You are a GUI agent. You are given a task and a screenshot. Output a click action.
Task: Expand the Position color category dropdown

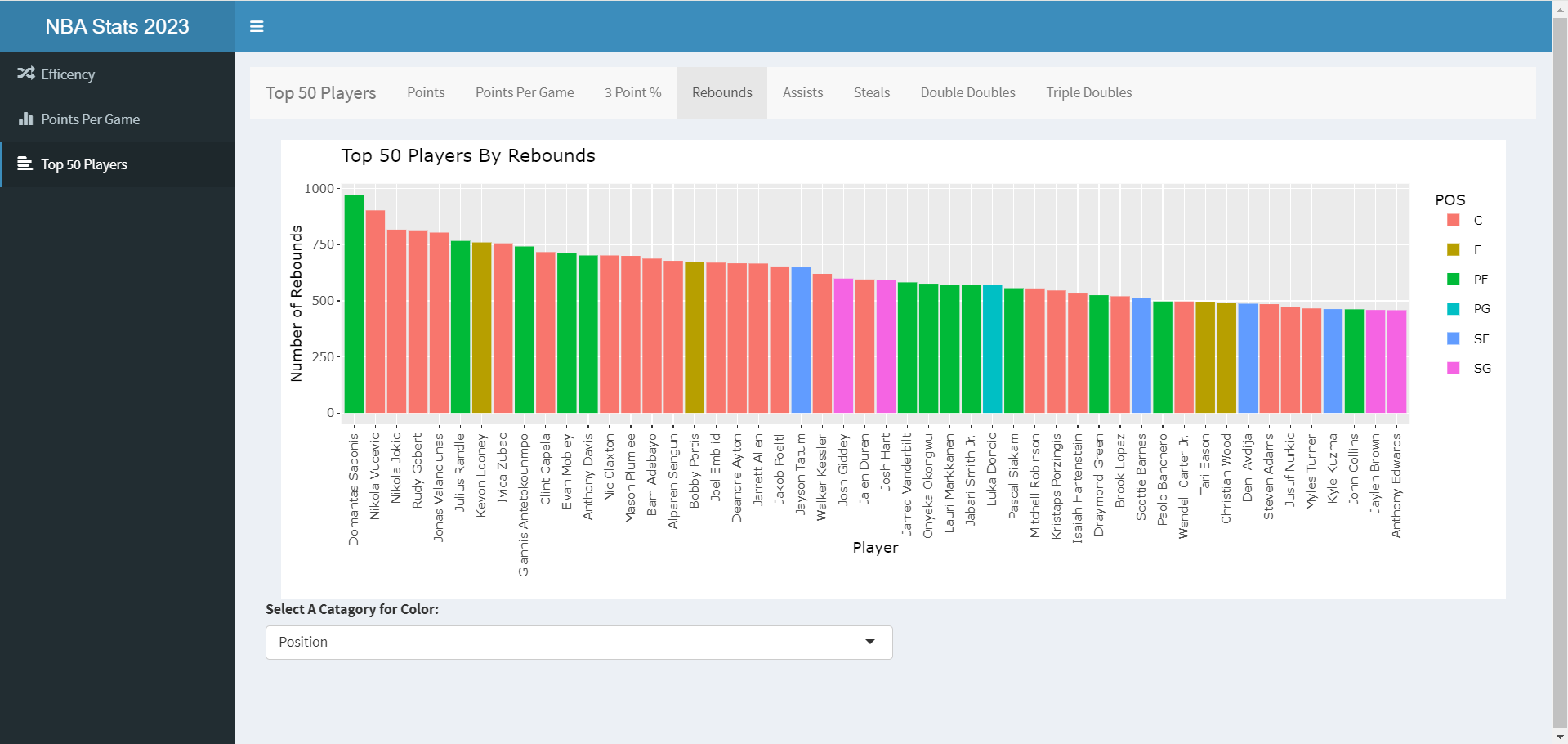(579, 643)
